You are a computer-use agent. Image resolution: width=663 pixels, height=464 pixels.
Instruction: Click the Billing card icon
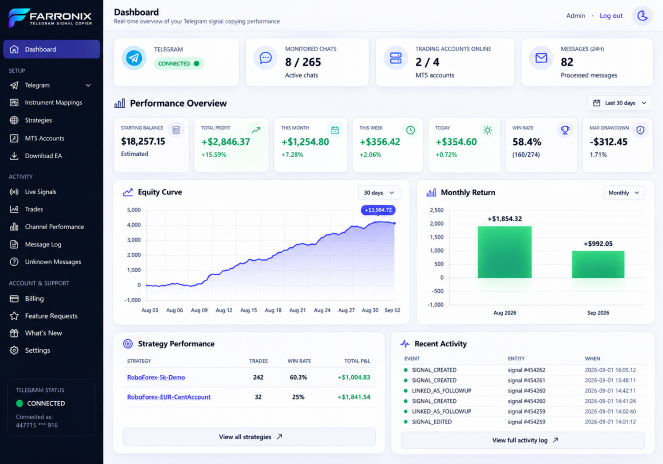[x=14, y=299]
